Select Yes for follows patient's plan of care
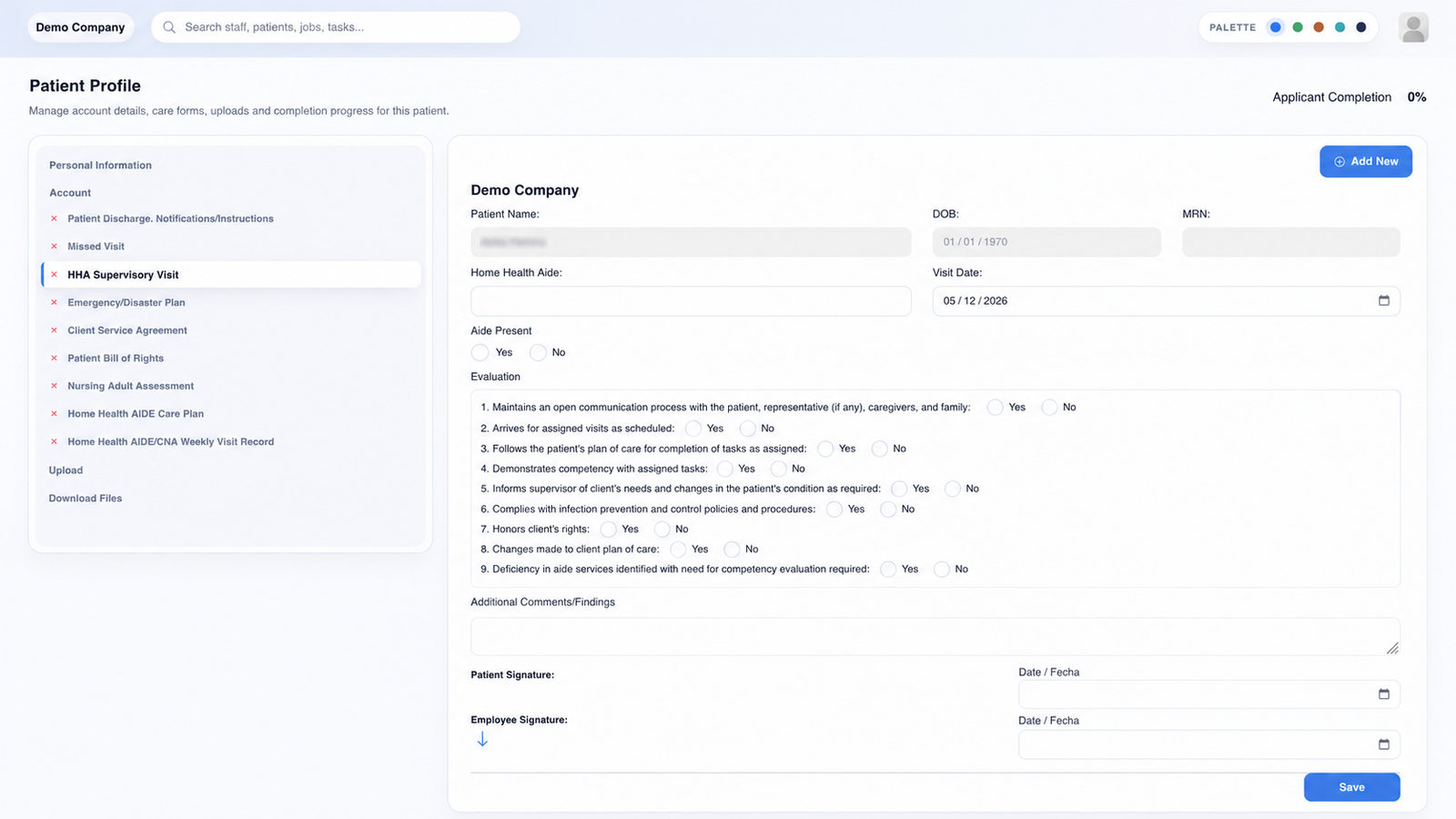The width and height of the screenshot is (1456, 819). pos(825,449)
